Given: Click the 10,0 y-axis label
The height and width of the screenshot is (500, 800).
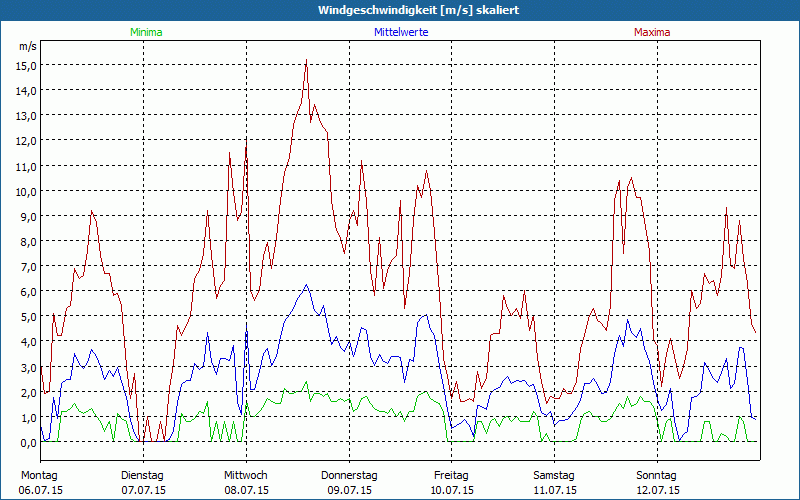Looking at the screenshot, I should tap(26, 191).
